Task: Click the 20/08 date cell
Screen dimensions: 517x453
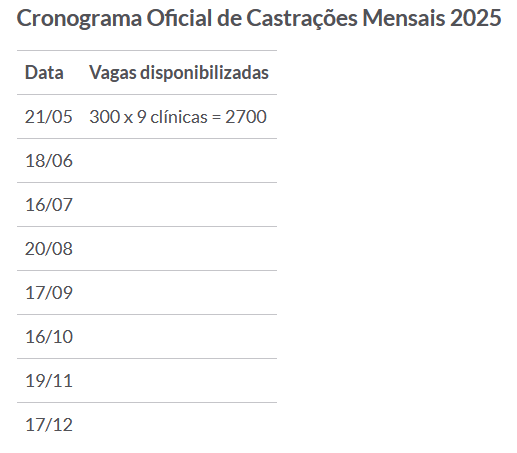Action: click(x=49, y=249)
